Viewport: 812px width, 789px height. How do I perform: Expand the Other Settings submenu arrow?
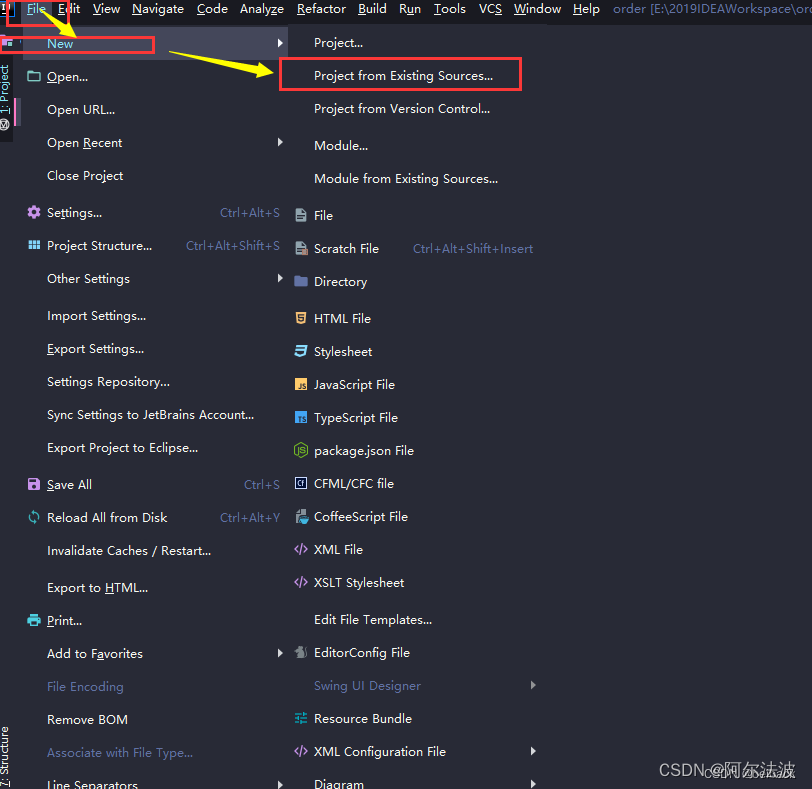[280, 278]
